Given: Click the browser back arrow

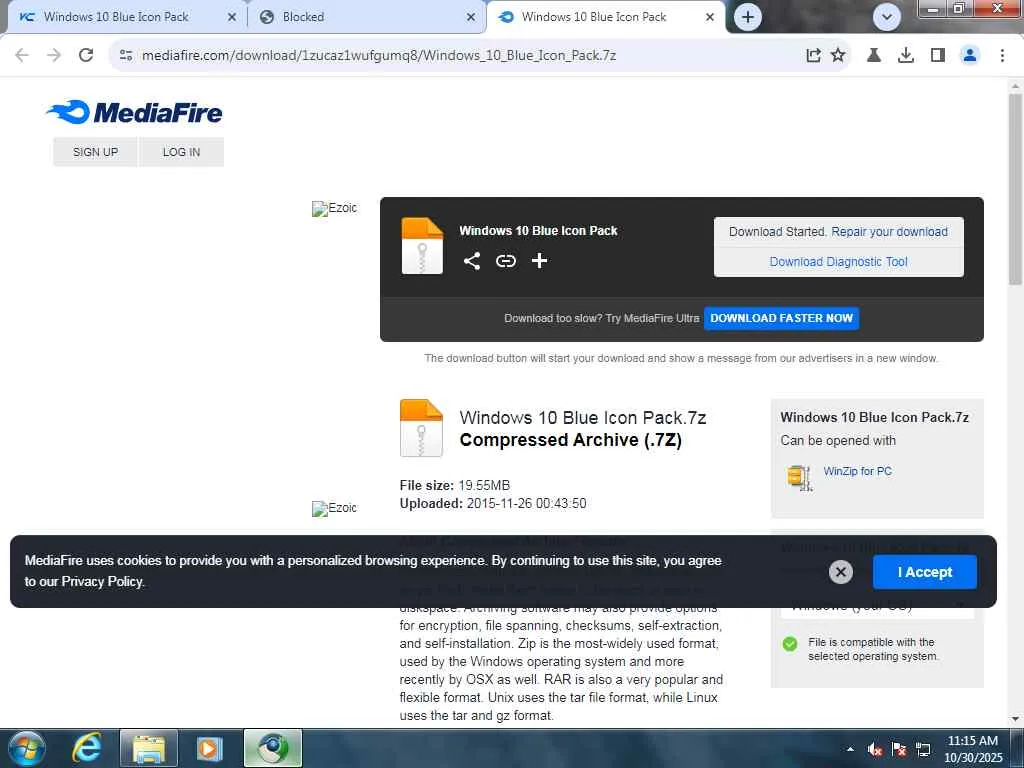Looking at the screenshot, I should point(22,55).
